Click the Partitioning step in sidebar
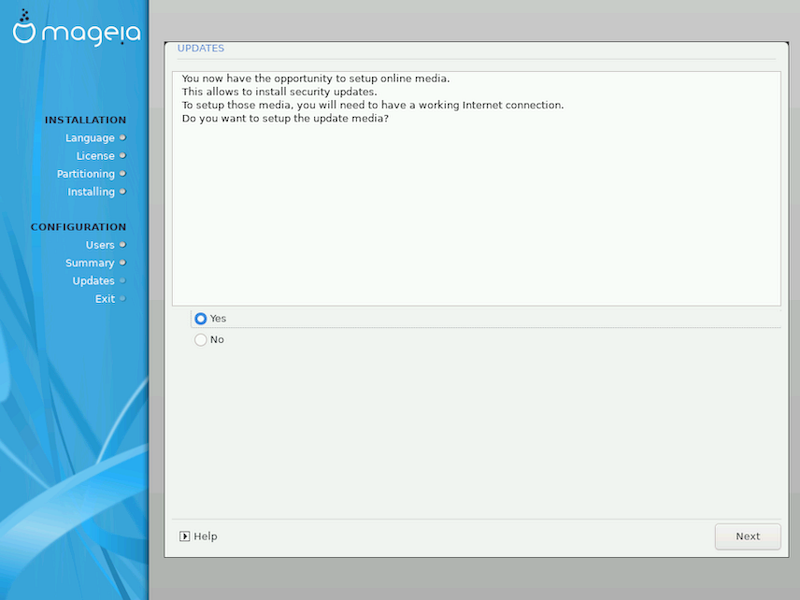800x600 pixels. point(86,173)
